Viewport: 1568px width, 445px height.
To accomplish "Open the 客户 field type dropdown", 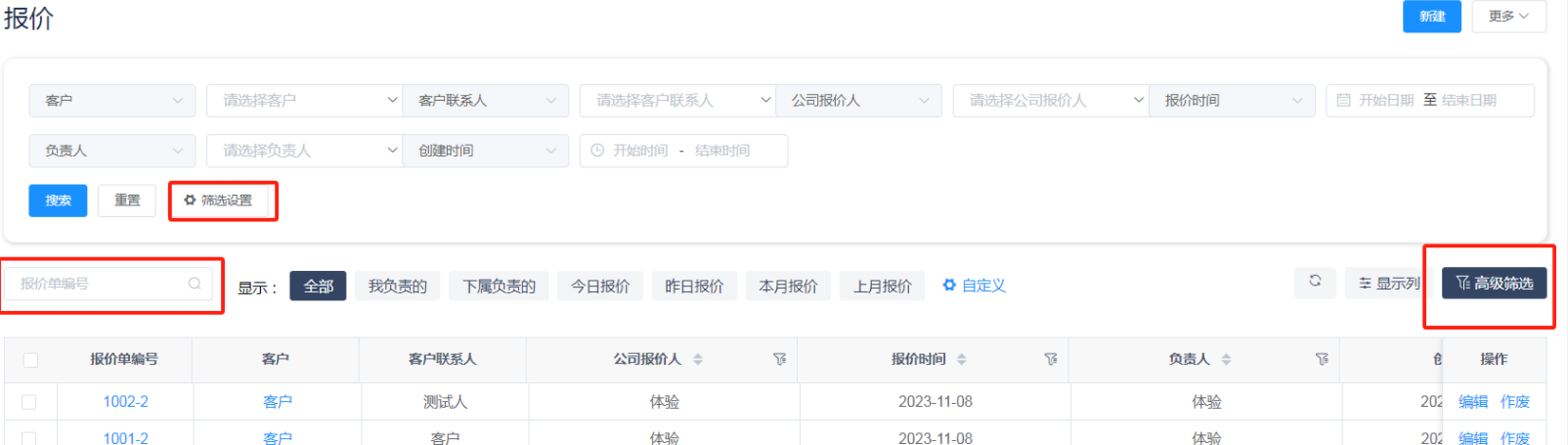I will (112, 101).
